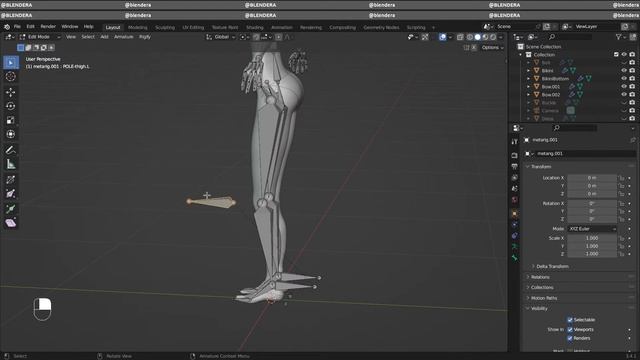Toggle overlays button in viewport header
The image size is (640, 360).
coord(442,37)
